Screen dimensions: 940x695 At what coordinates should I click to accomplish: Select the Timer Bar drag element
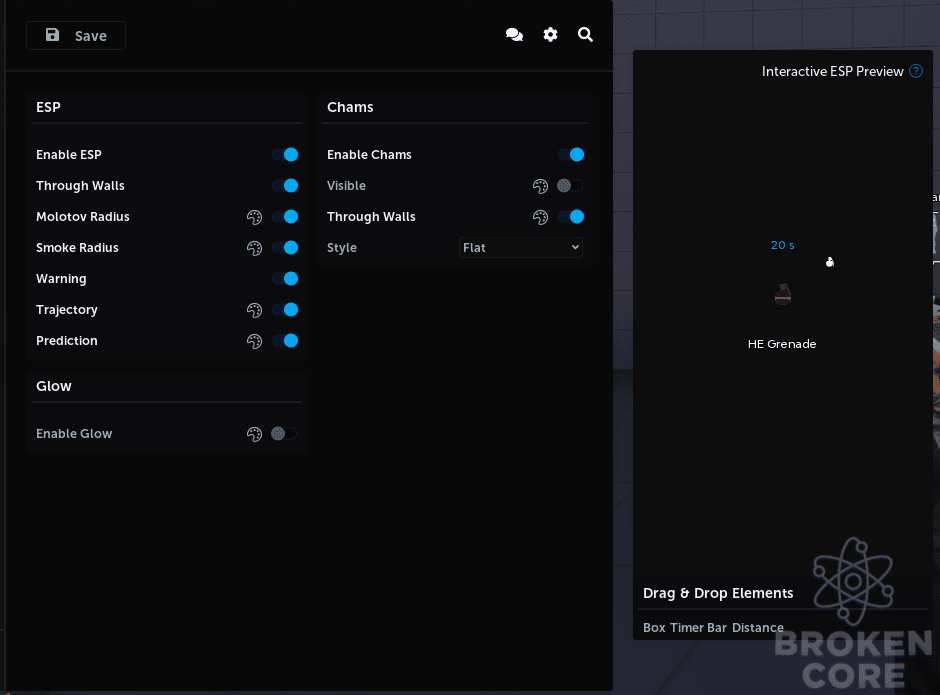698,628
